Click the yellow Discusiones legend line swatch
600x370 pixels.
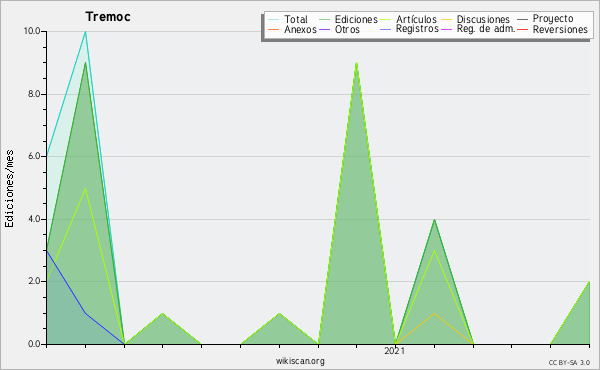pyautogui.click(x=447, y=20)
